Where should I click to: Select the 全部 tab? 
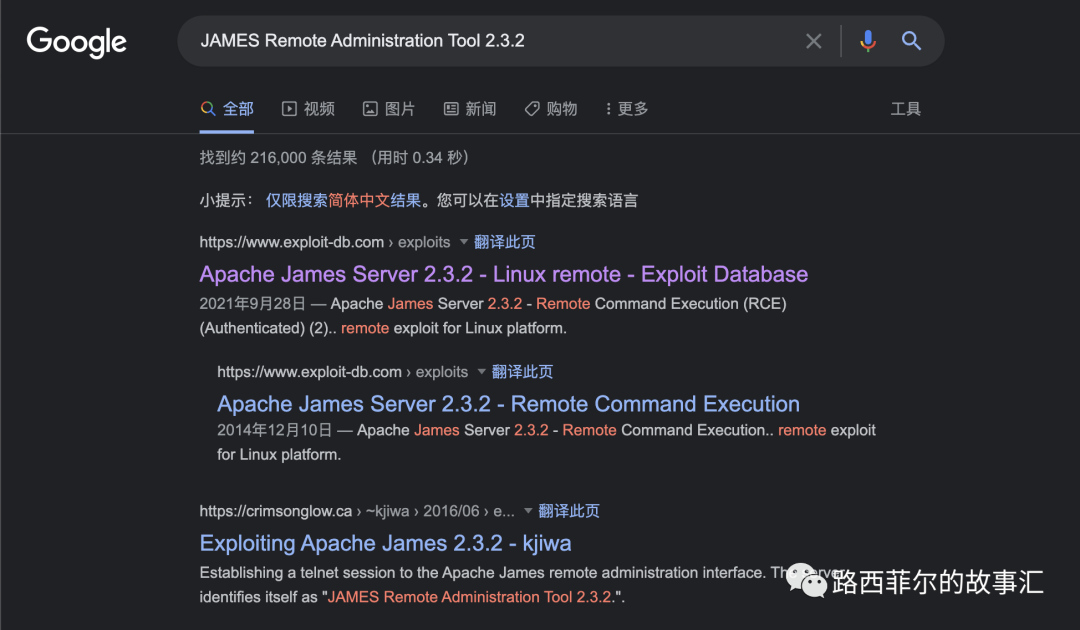point(227,109)
